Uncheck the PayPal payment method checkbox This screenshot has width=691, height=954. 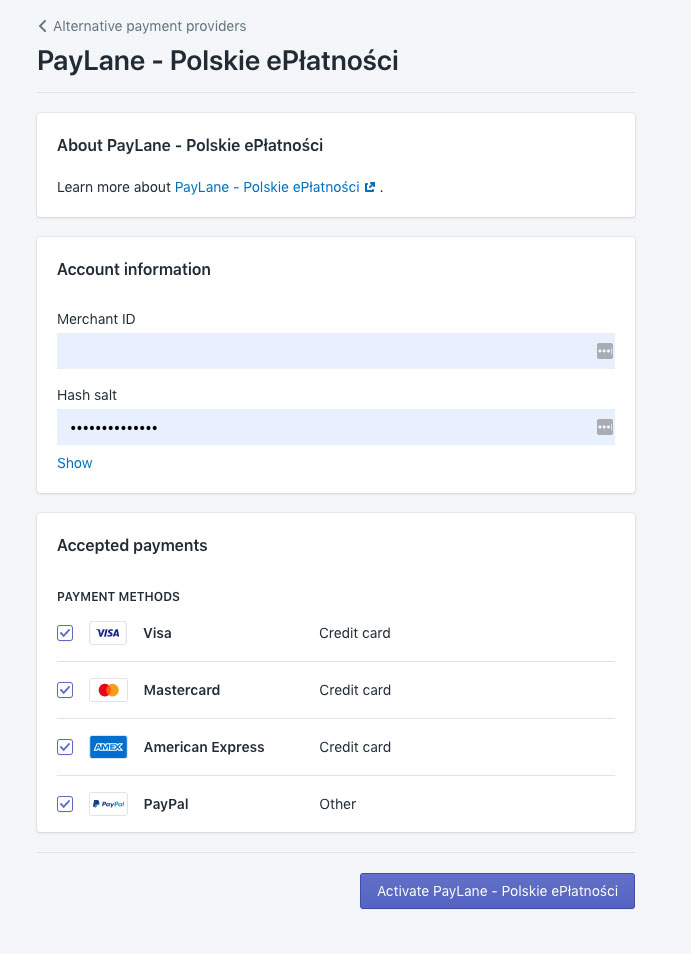(65, 804)
